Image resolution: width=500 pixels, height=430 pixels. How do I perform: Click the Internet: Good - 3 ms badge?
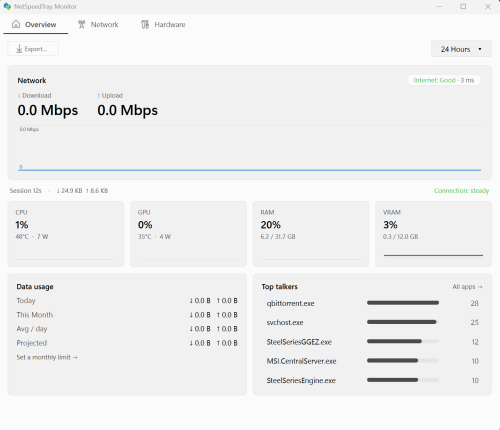pyautogui.click(x=444, y=80)
